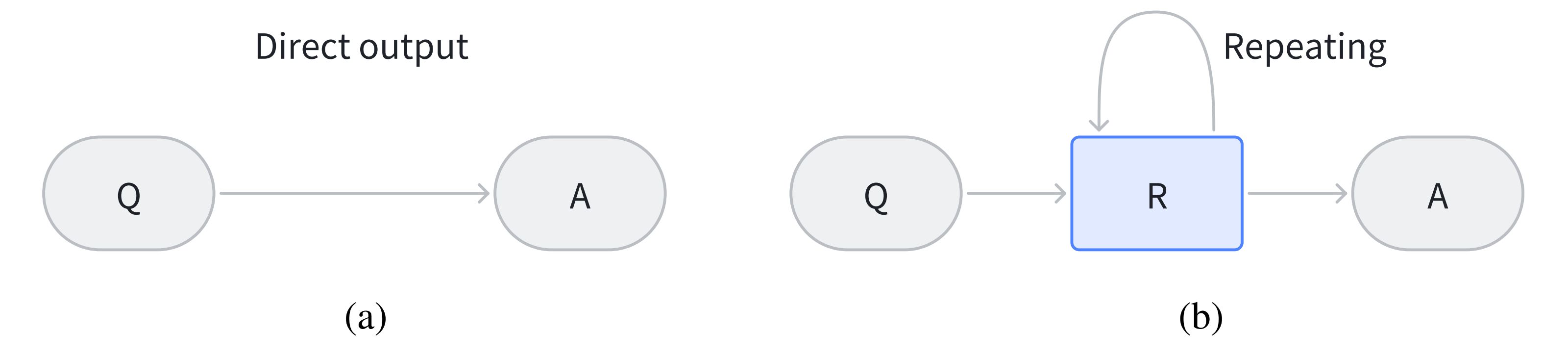
Task: Click the Q node in diagram (b)
Action: [876, 193]
